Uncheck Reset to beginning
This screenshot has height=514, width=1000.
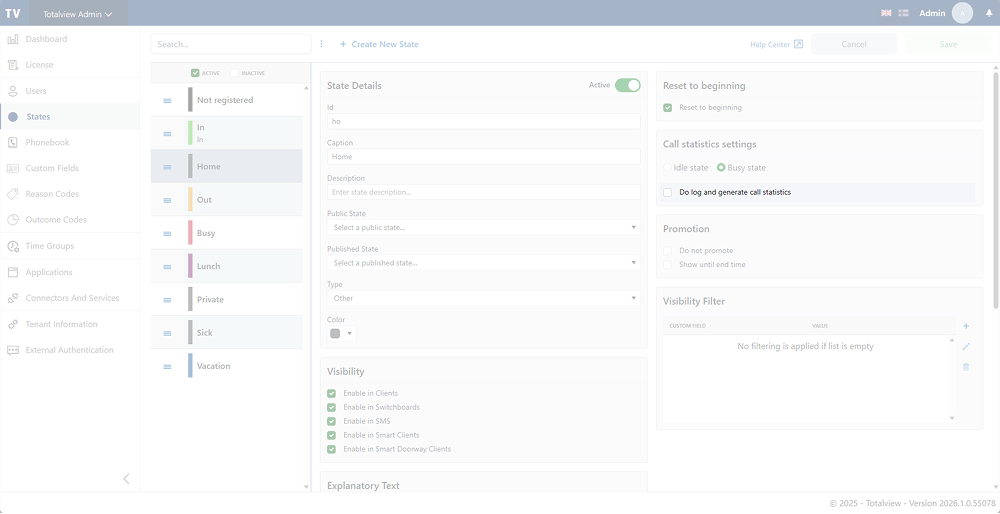[x=668, y=108]
